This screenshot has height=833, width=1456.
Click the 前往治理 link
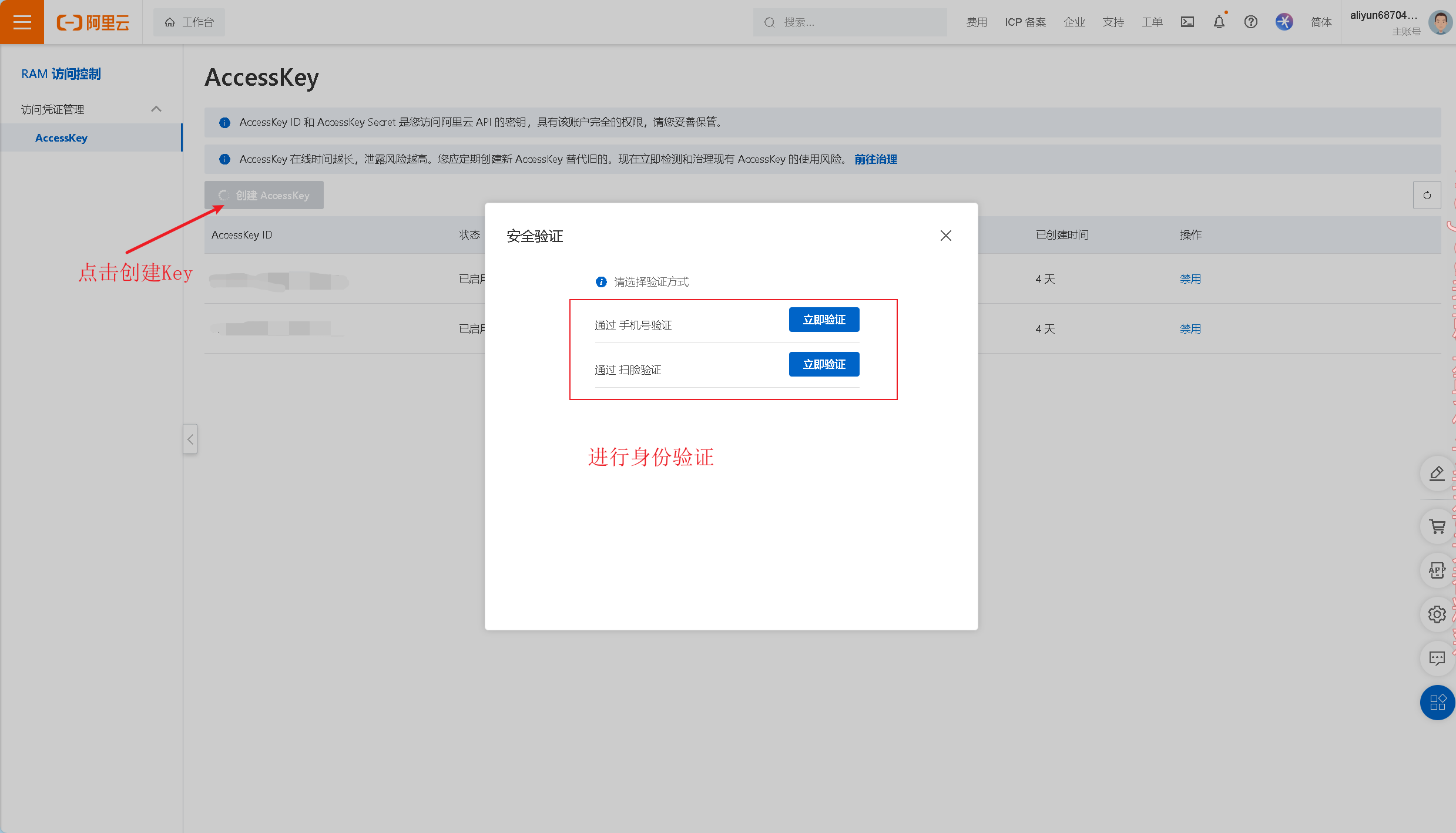point(875,159)
